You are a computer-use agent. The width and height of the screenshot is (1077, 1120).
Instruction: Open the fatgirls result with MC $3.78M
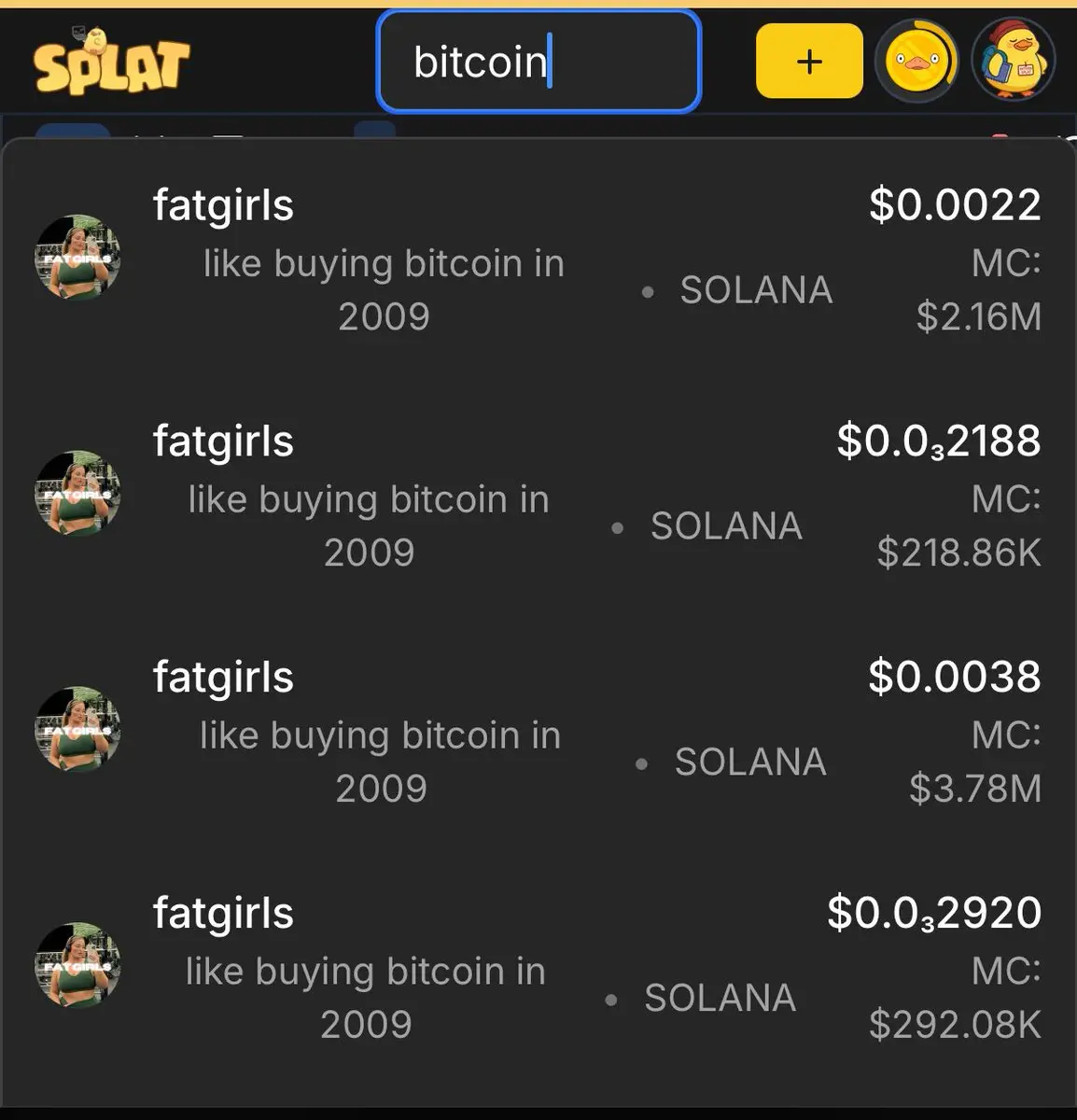538,732
